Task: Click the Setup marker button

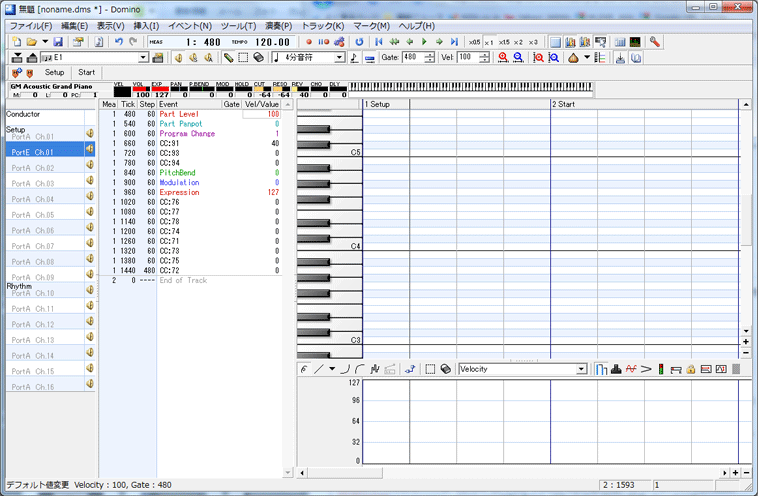Action: (54, 73)
